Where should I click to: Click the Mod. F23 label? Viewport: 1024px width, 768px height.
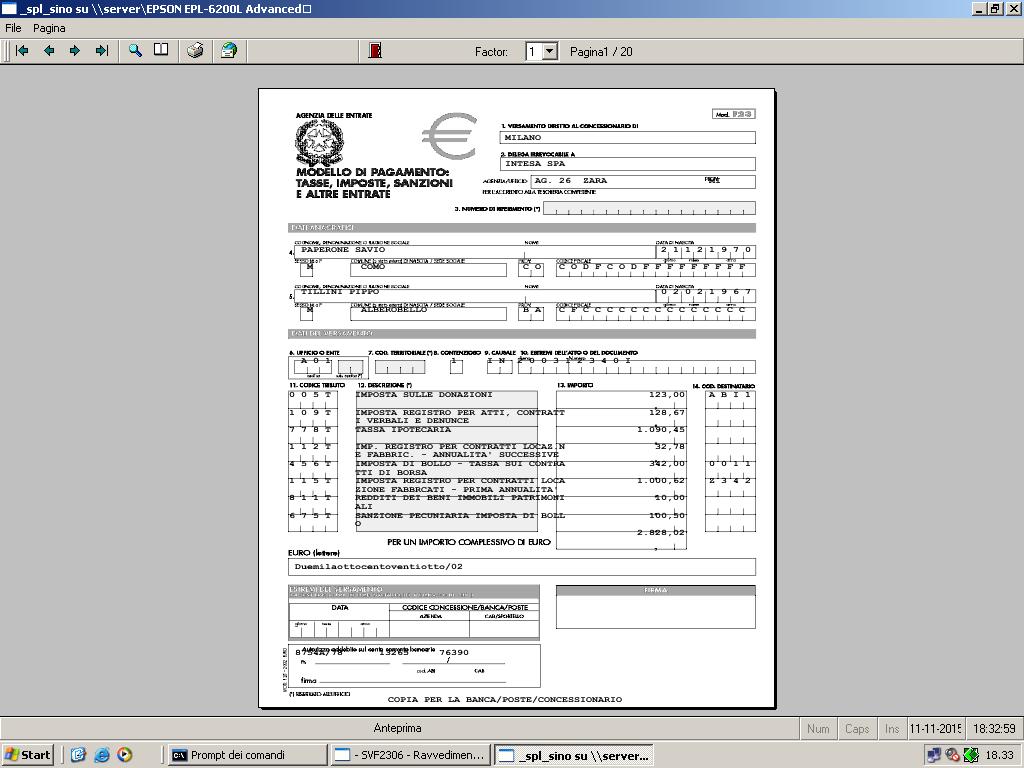734,114
